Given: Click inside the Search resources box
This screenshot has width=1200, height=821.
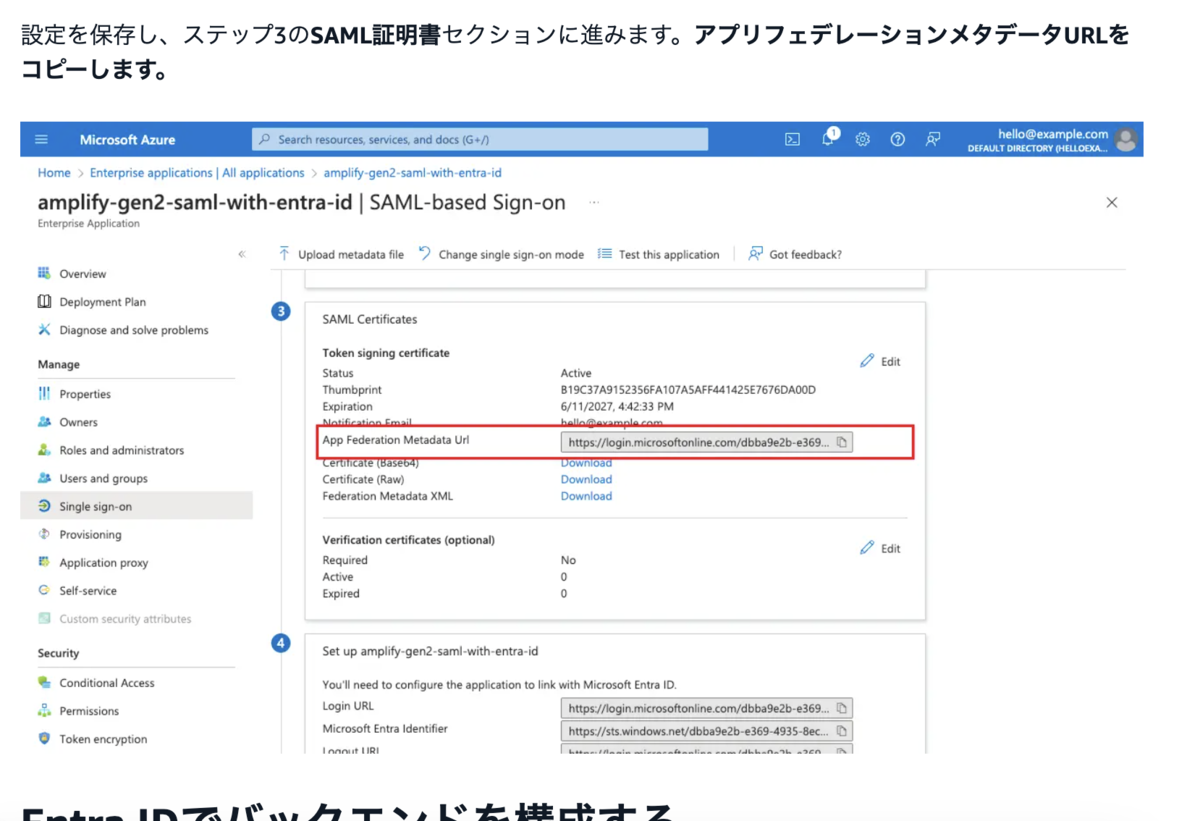Looking at the screenshot, I should coord(480,140).
